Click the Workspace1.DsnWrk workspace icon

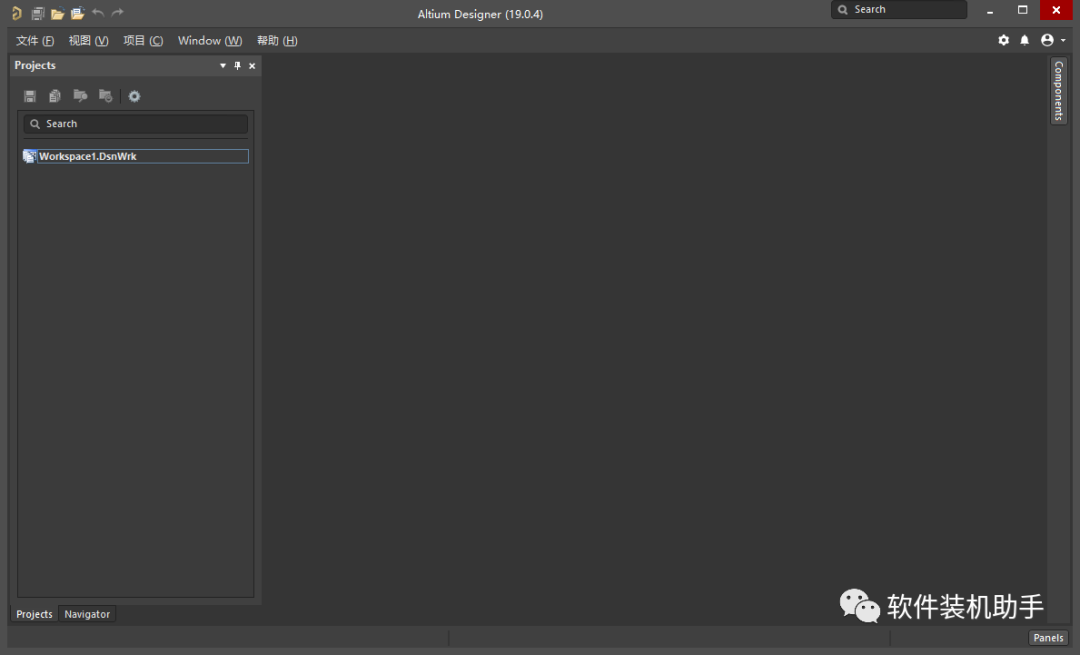point(30,156)
